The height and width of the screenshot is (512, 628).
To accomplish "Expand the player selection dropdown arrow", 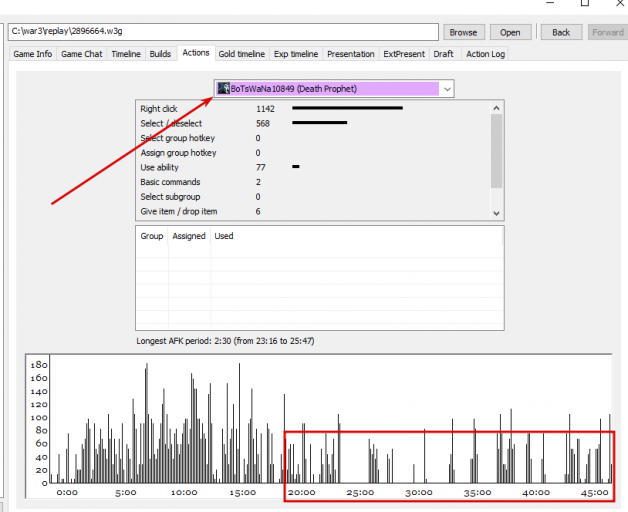I will 447,89.
